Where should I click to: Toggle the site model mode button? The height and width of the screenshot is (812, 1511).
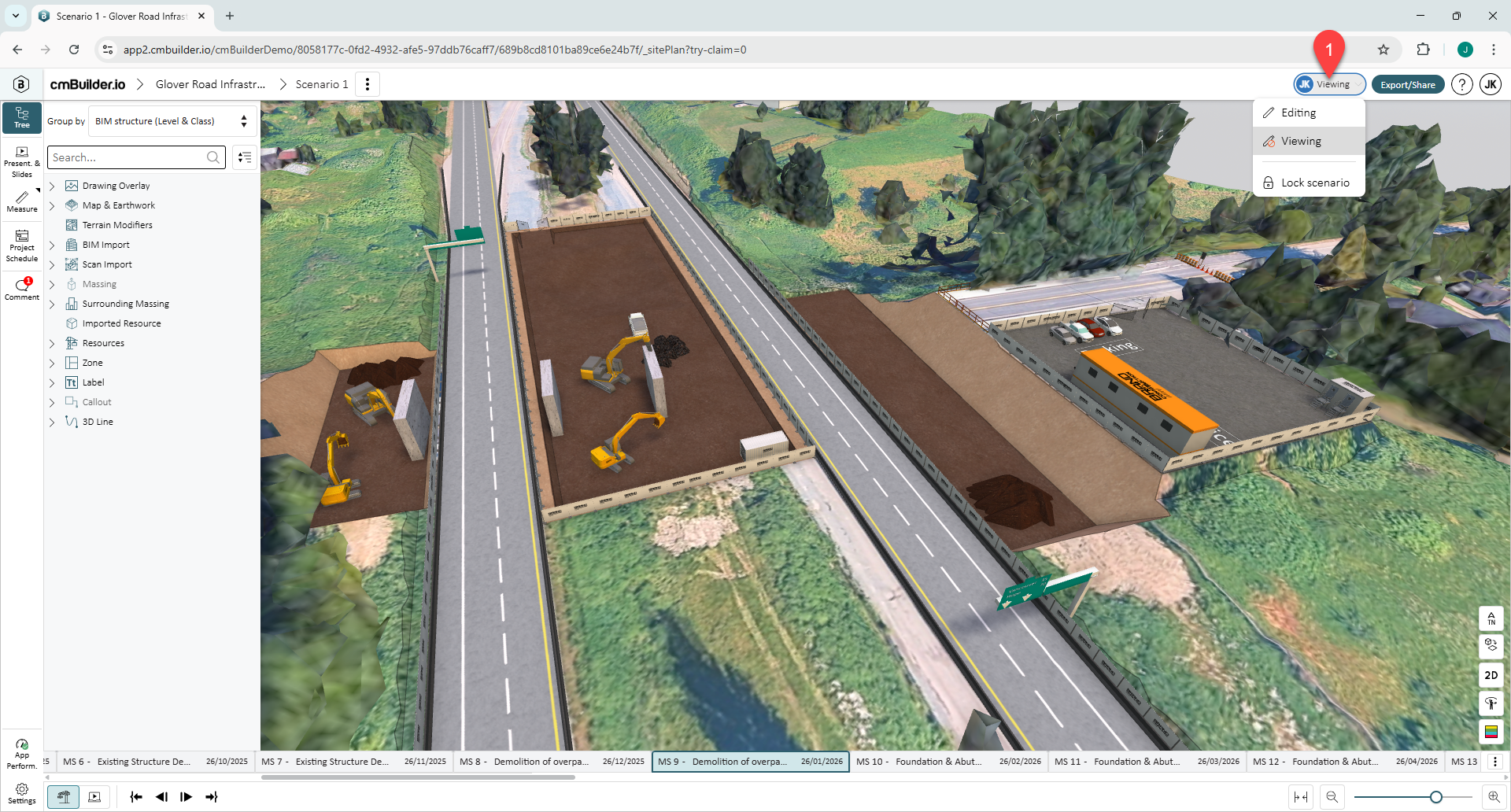(64, 797)
